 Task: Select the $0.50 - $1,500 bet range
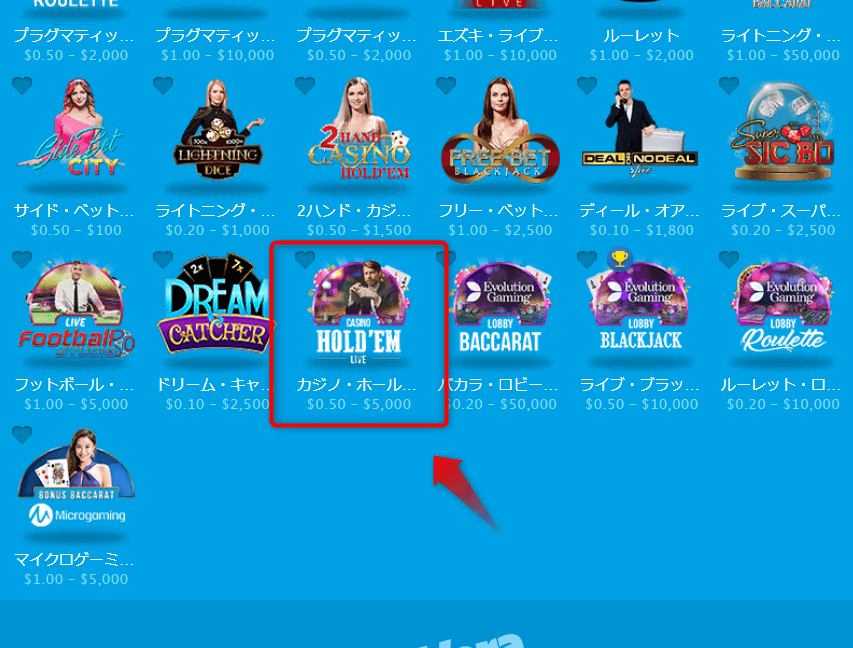[x=359, y=230]
